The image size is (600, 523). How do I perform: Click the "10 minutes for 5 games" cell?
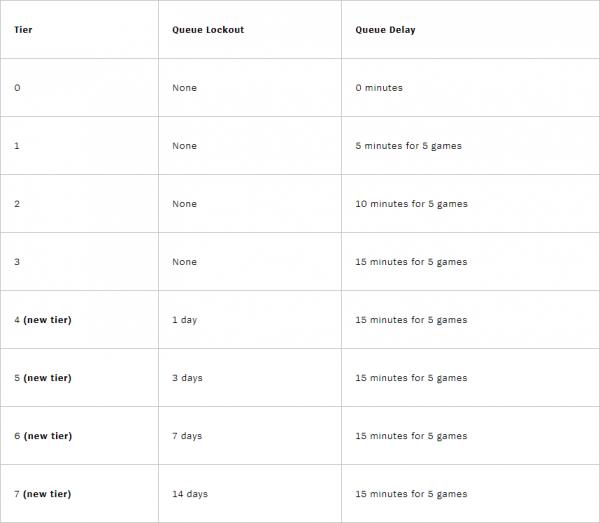click(x=411, y=204)
